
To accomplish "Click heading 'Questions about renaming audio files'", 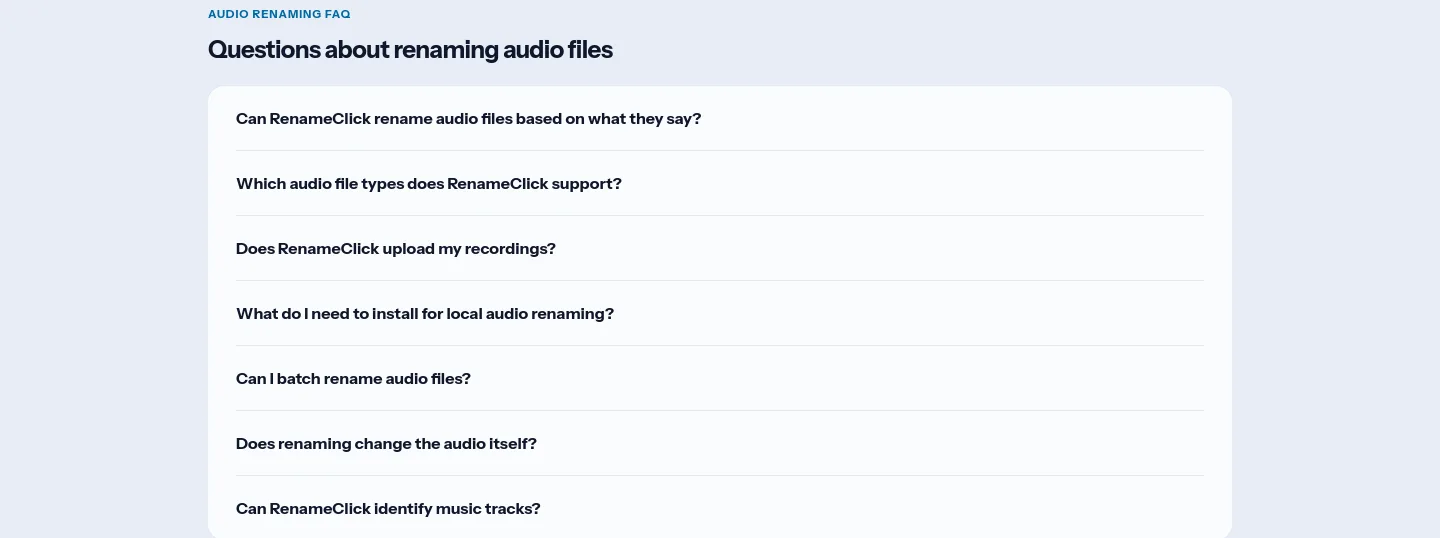I will coord(410,49).
